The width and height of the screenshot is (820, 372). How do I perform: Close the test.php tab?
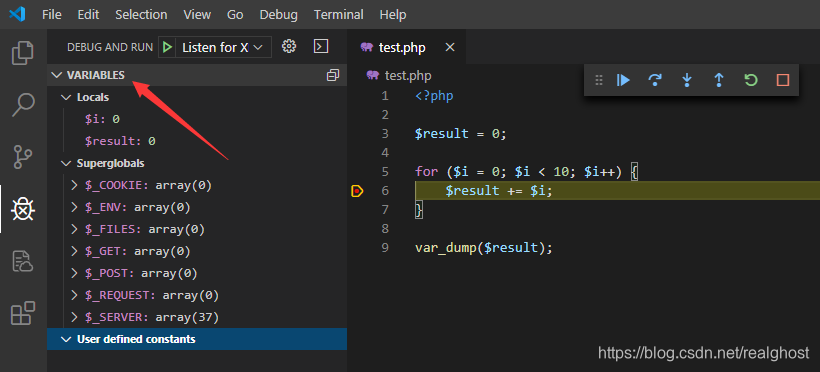(450, 48)
